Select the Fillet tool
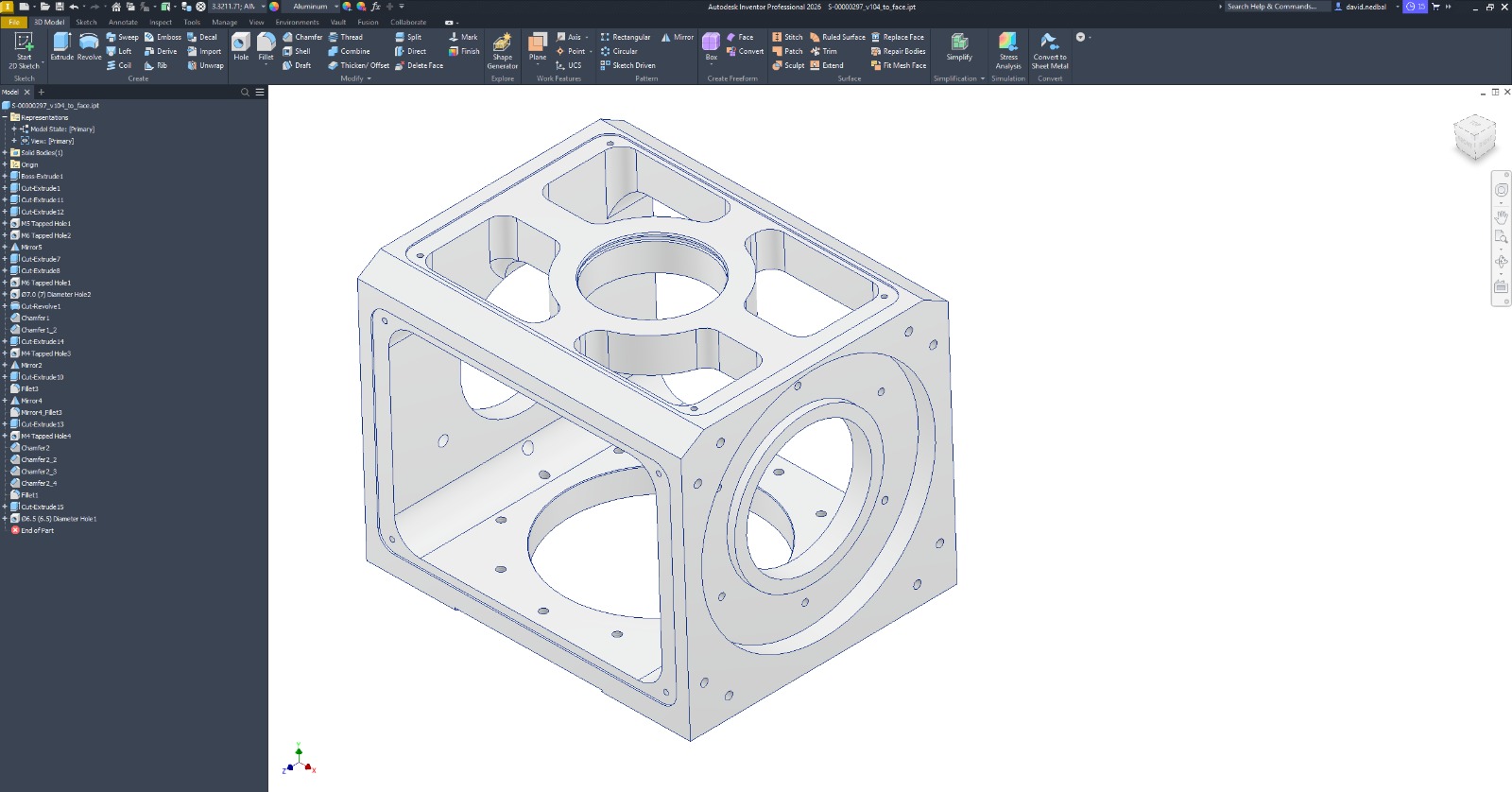The width and height of the screenshot is (1512, 792). pos(266,46)
